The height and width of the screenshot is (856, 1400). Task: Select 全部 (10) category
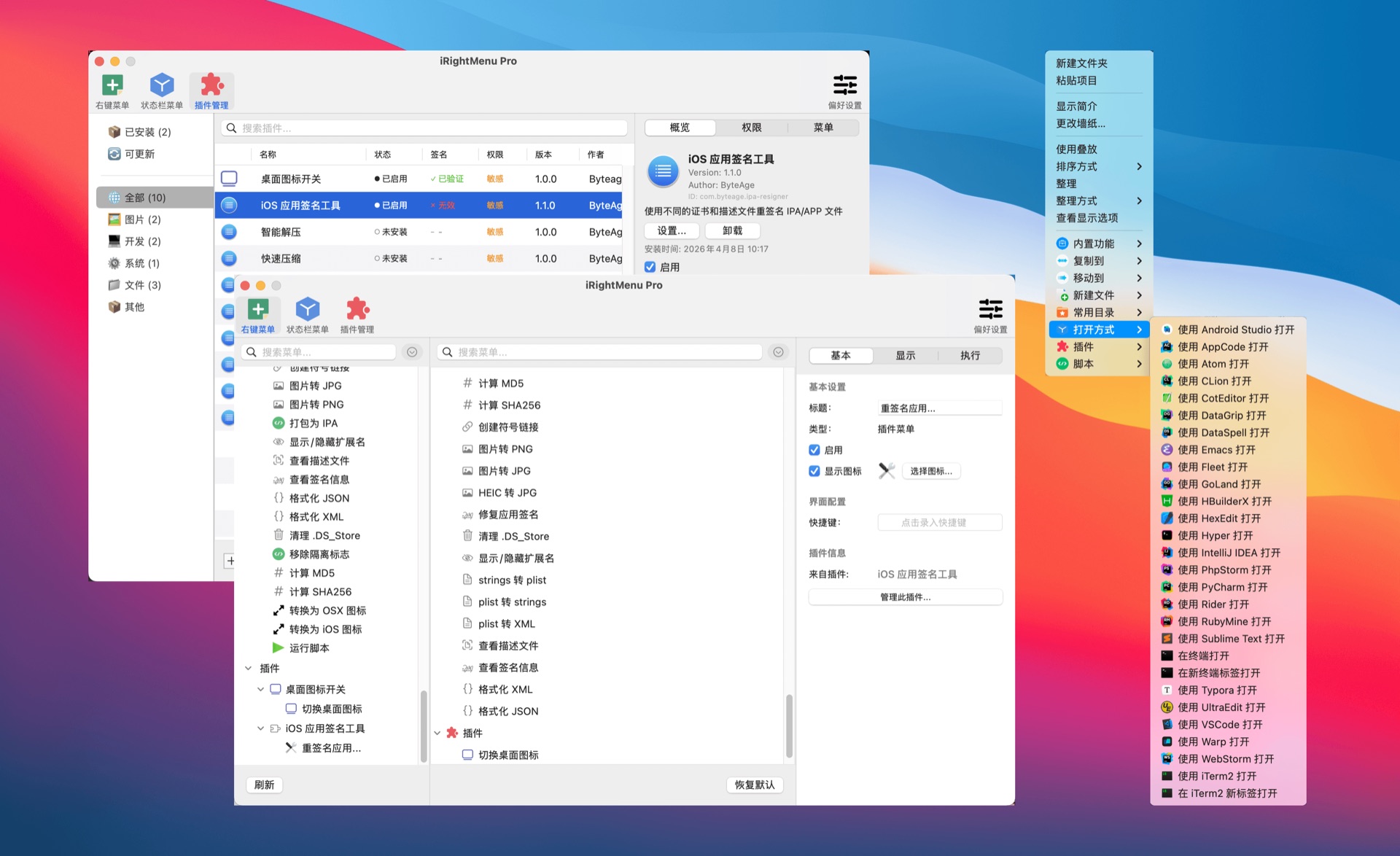pyautogui.click(x=155, y=198)
